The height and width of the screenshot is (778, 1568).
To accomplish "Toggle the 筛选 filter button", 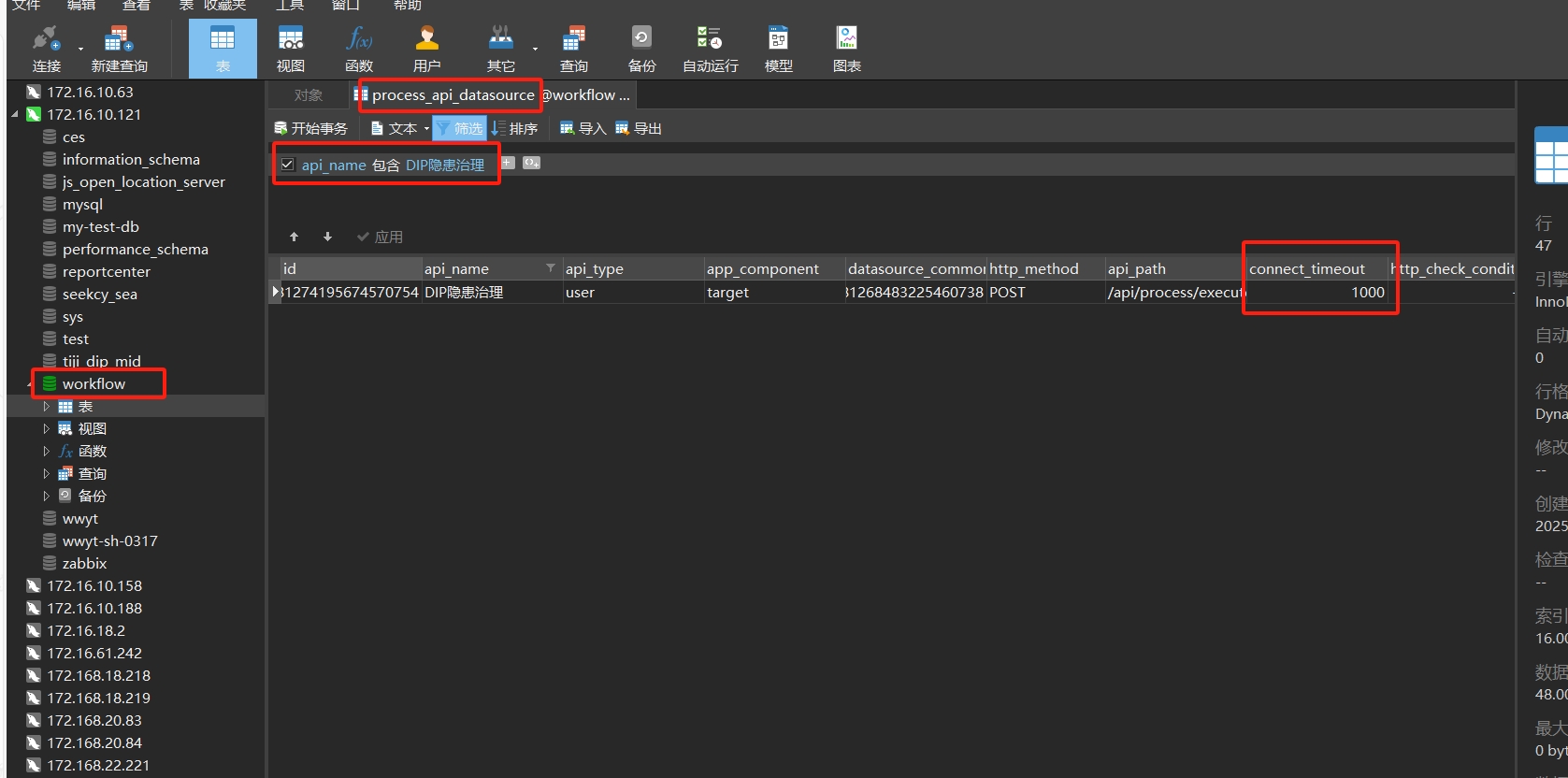I will pos(459,128).
